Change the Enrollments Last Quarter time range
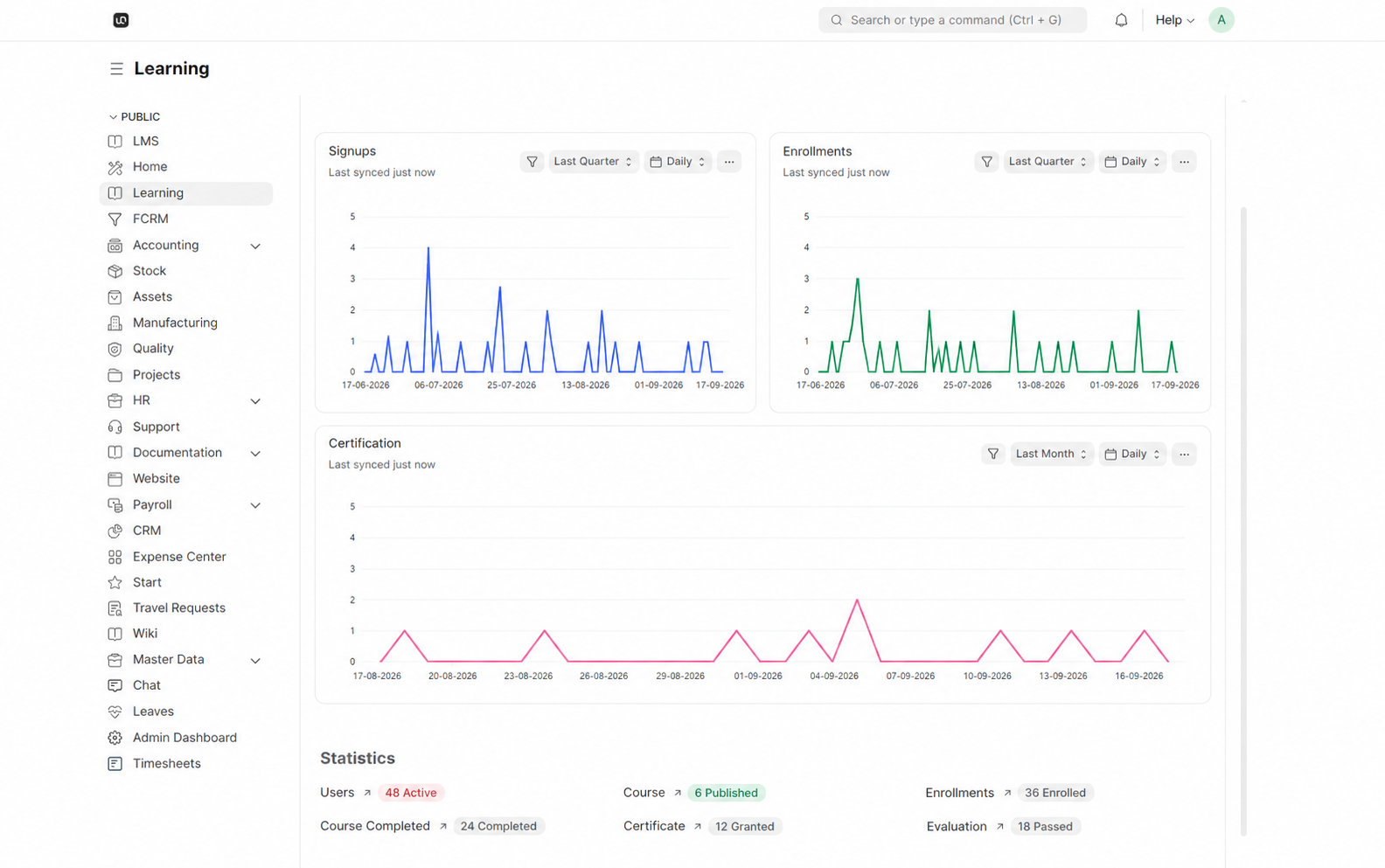The height and width of the screenshot is (868, 1385). pos(1047,162)
